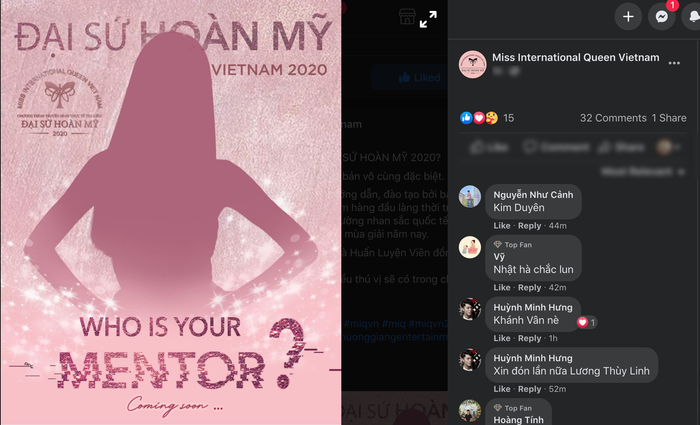Click the Miss International Queen Vietnam page avatar
Image resolution: width=700 pixels, height=425 pixels.
point(472,64)
